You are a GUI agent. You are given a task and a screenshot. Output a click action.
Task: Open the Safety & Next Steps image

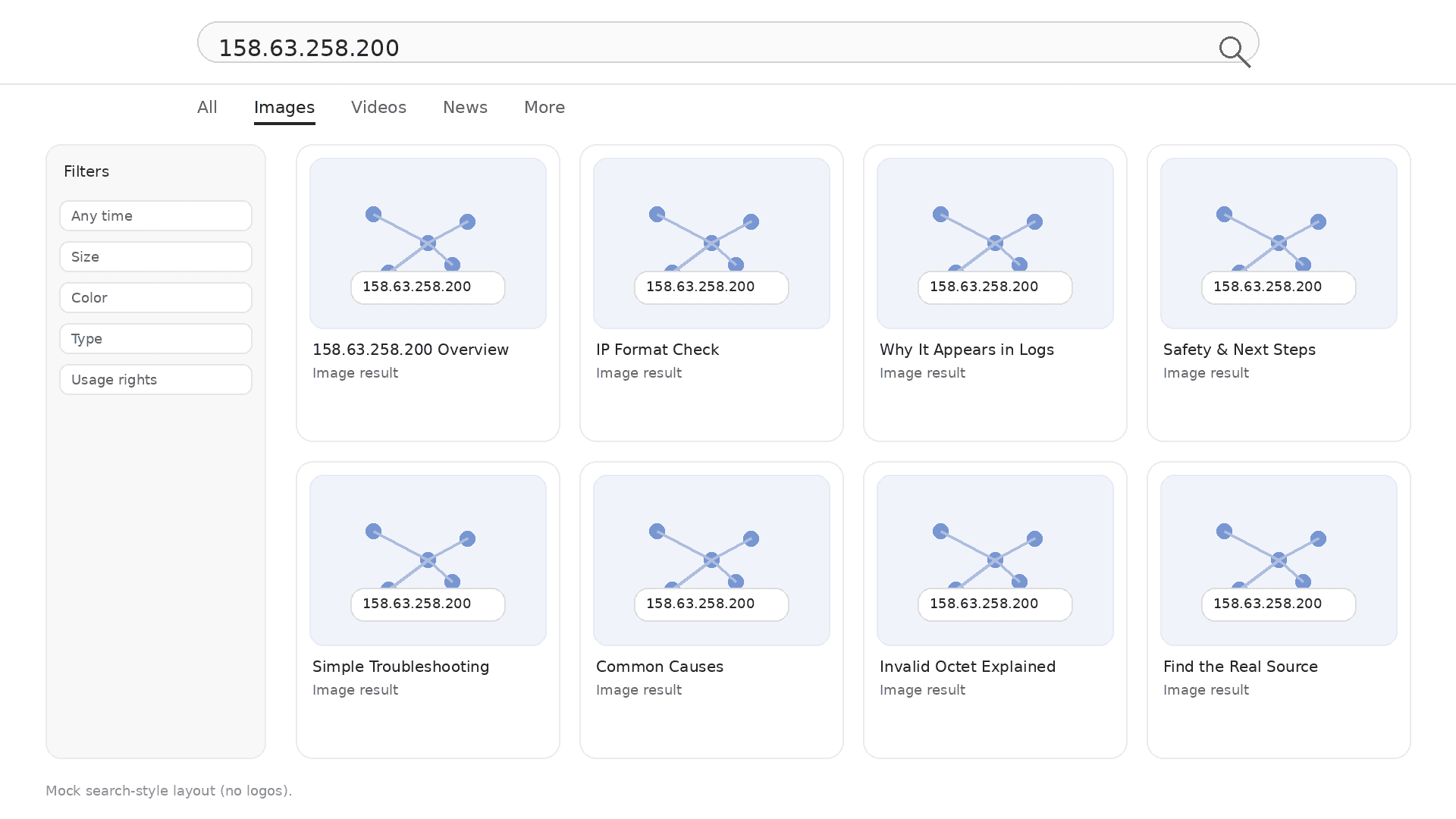pyautogui.click(x=1279, y=243)
